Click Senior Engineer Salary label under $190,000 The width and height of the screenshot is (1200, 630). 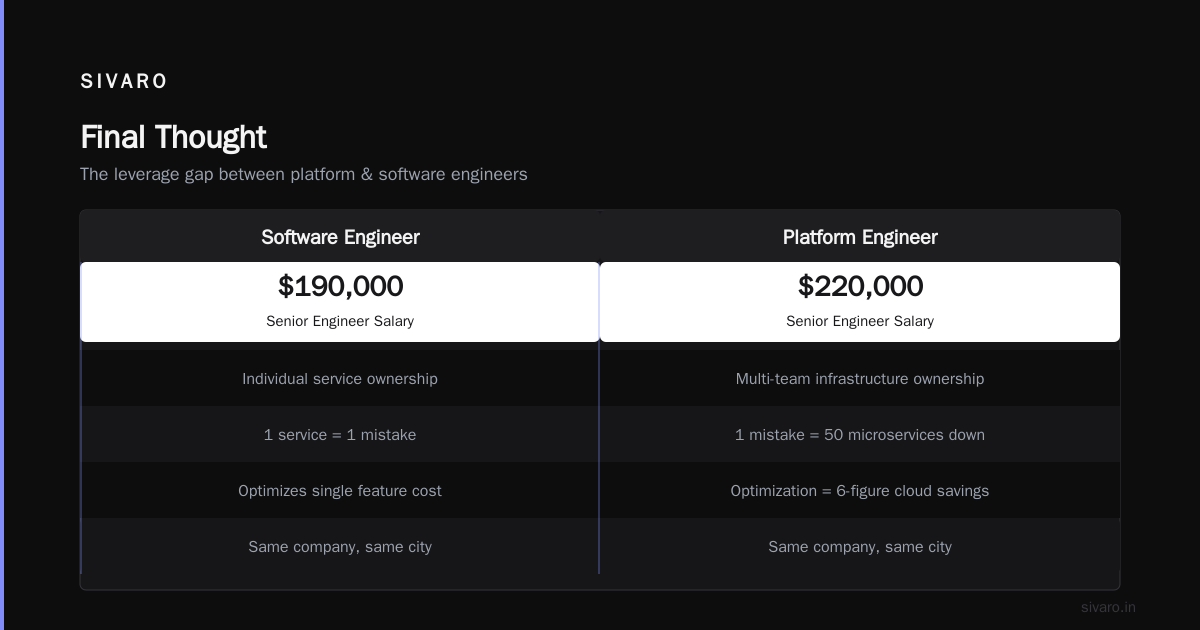point(340,321)
